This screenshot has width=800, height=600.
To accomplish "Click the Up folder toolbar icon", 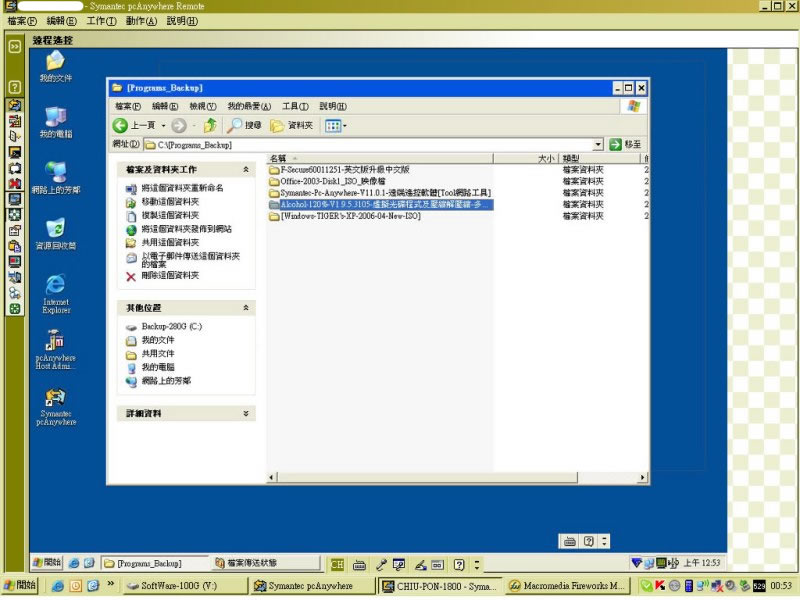I will (x=210, y=126).
